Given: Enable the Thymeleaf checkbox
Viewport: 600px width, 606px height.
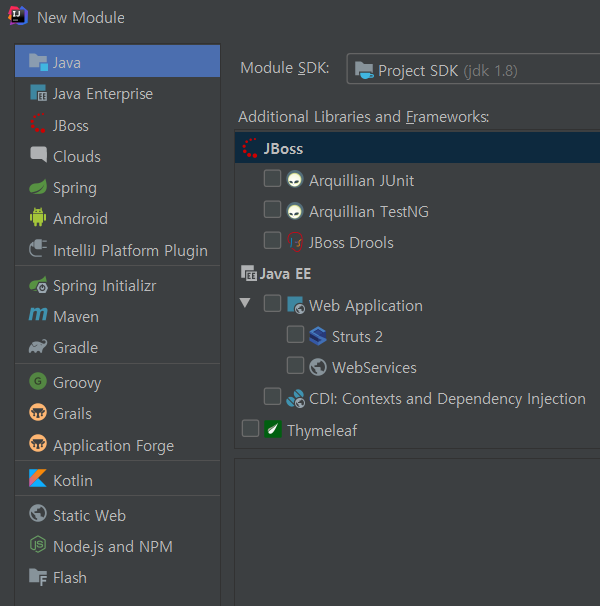Looking at the screenshot, I should 250,429.
